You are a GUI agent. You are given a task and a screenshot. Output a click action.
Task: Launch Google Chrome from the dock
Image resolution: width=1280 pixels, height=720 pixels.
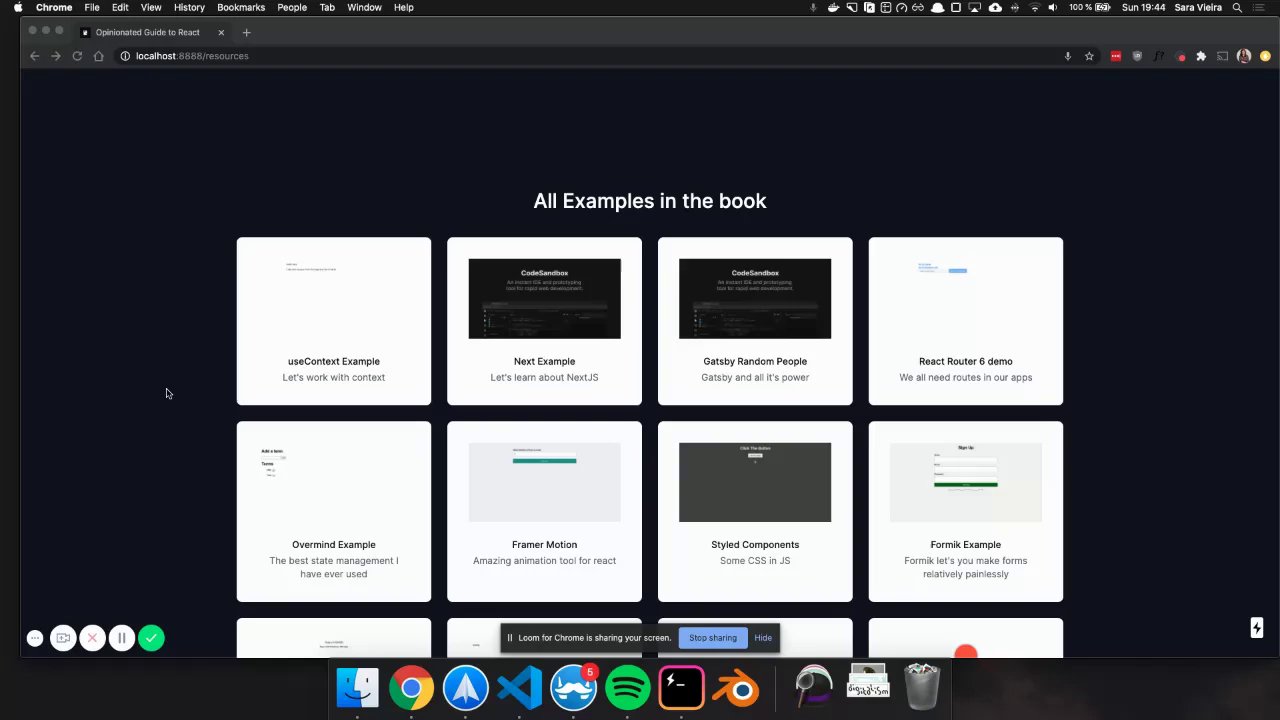coord(411,688)
